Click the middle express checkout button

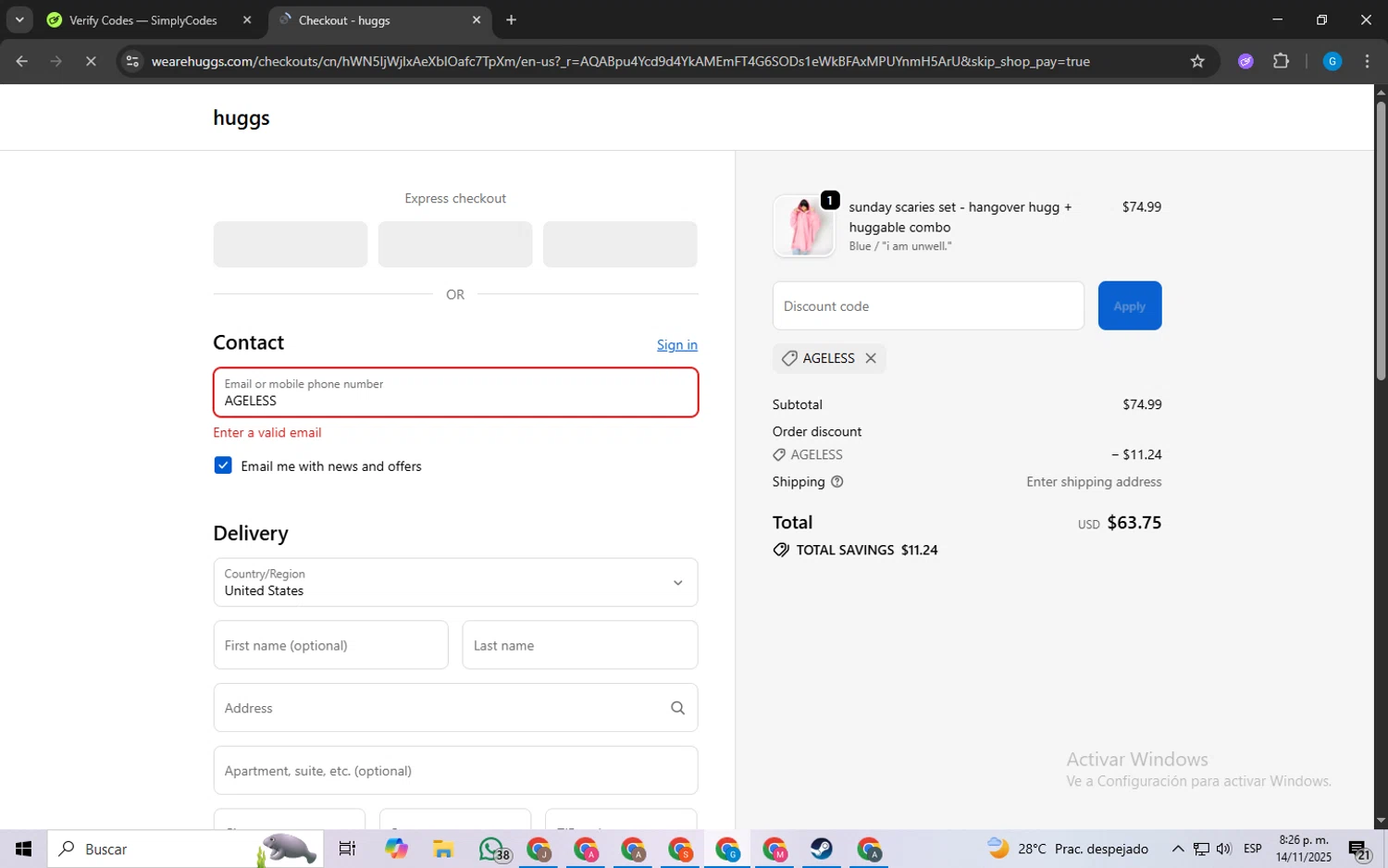455,244
